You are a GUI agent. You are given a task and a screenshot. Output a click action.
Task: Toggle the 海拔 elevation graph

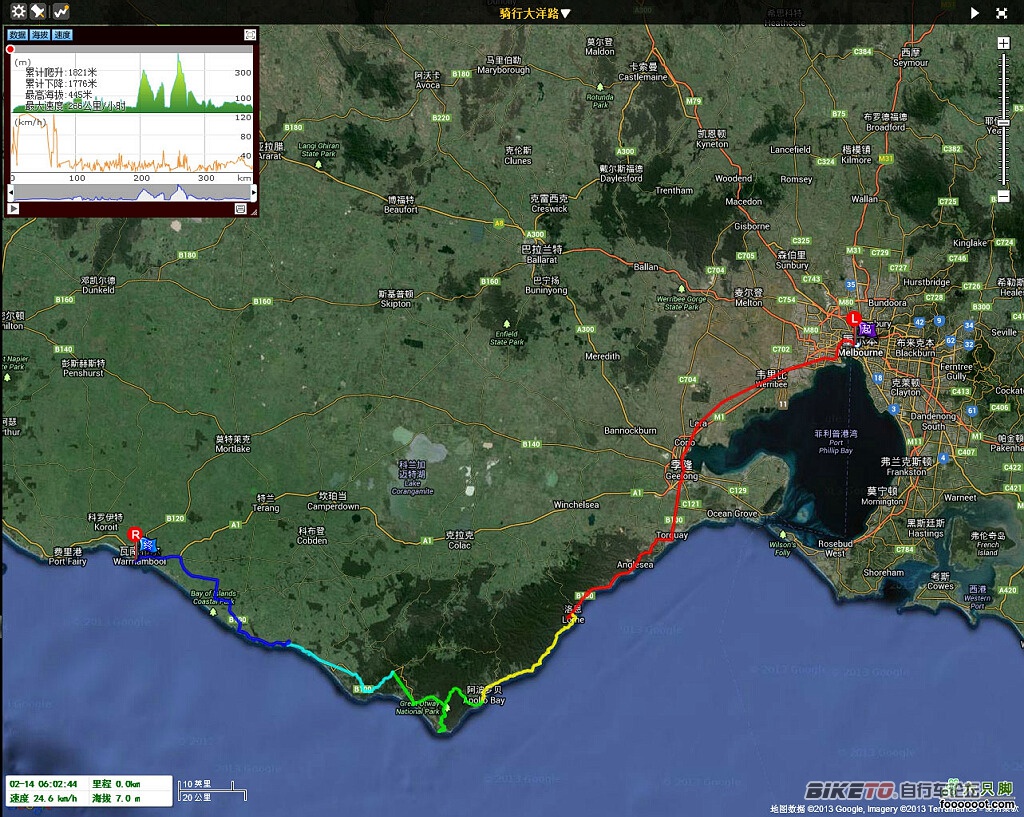[39, 35]
